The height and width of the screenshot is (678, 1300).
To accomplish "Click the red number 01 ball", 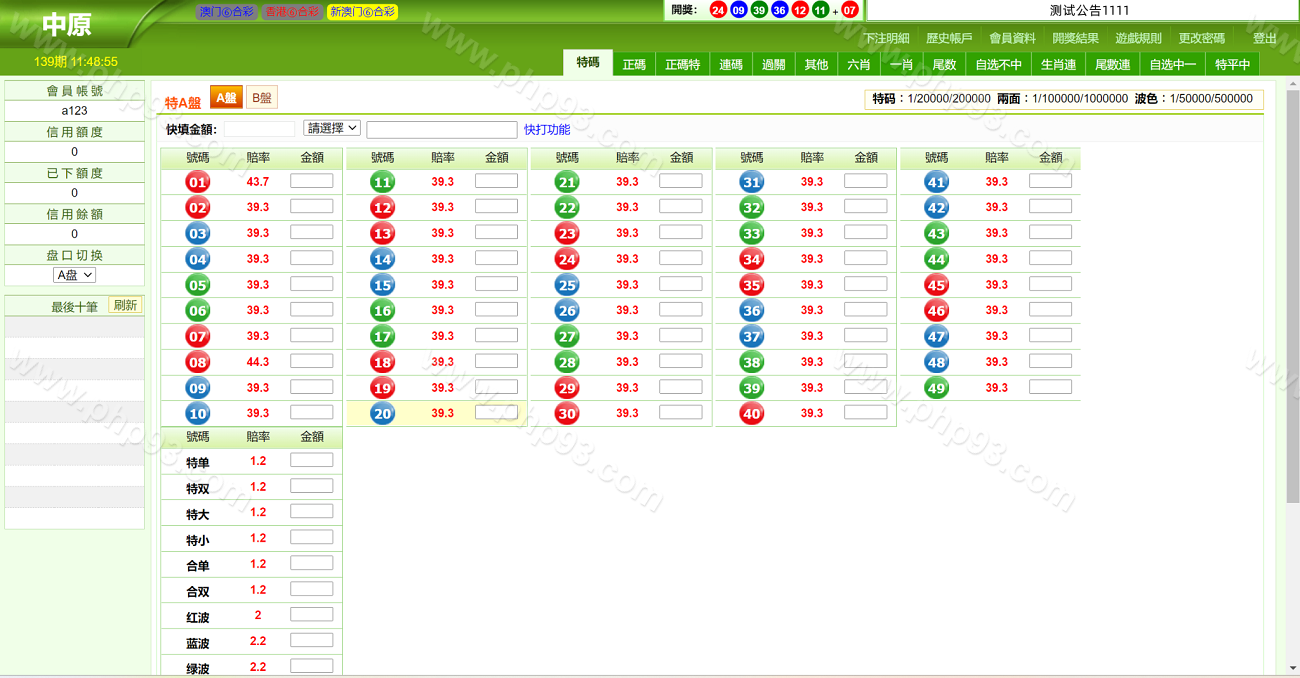I will 197,182.
